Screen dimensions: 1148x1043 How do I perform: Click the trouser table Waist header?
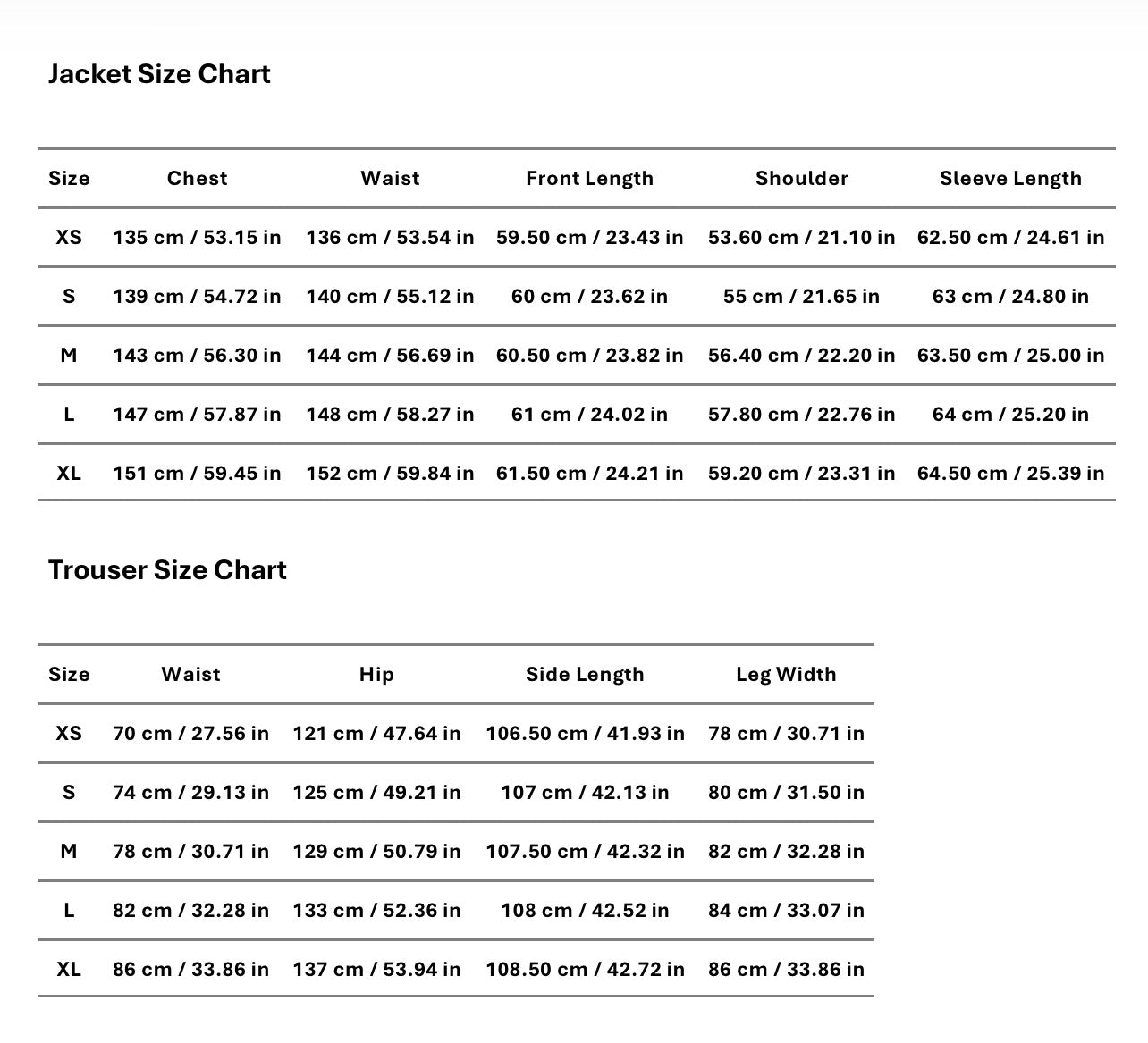(190, 675)
